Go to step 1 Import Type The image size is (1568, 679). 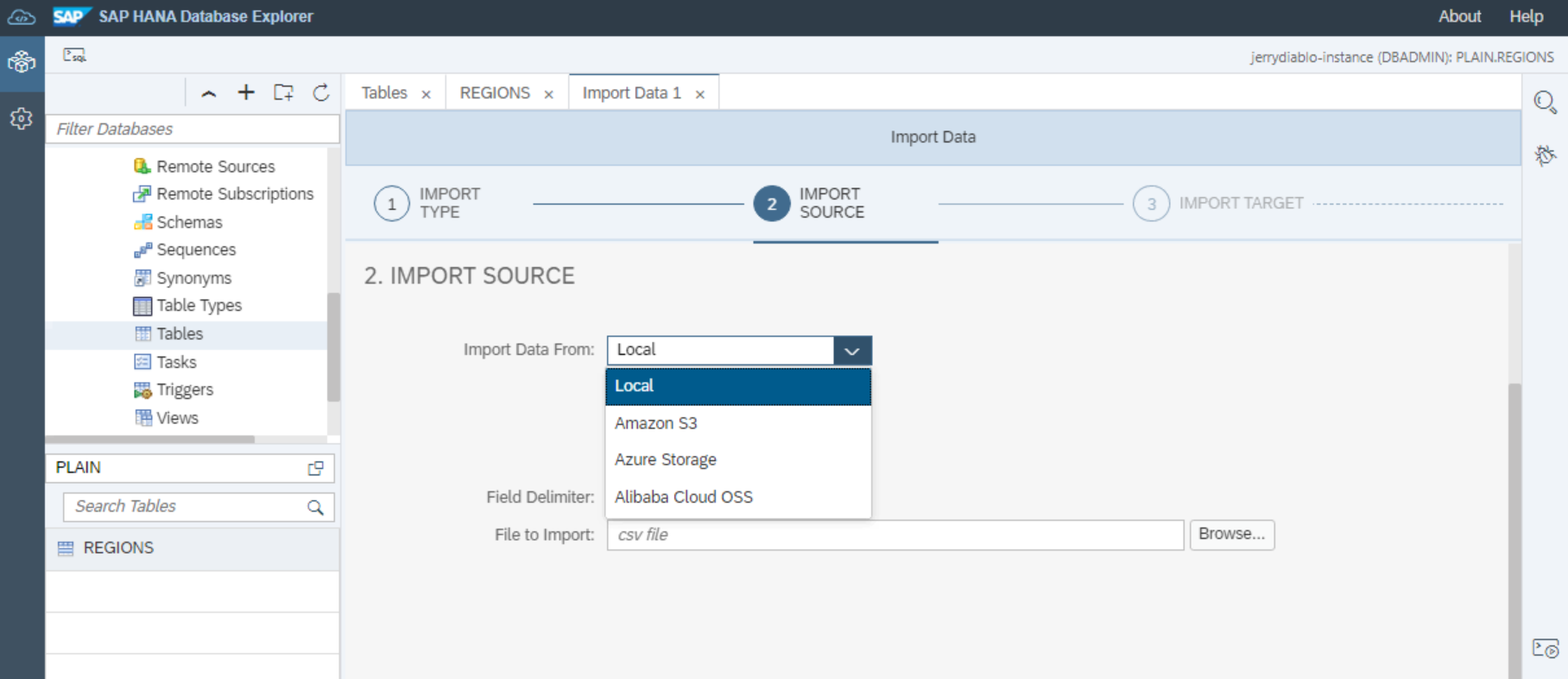point(392,204)
